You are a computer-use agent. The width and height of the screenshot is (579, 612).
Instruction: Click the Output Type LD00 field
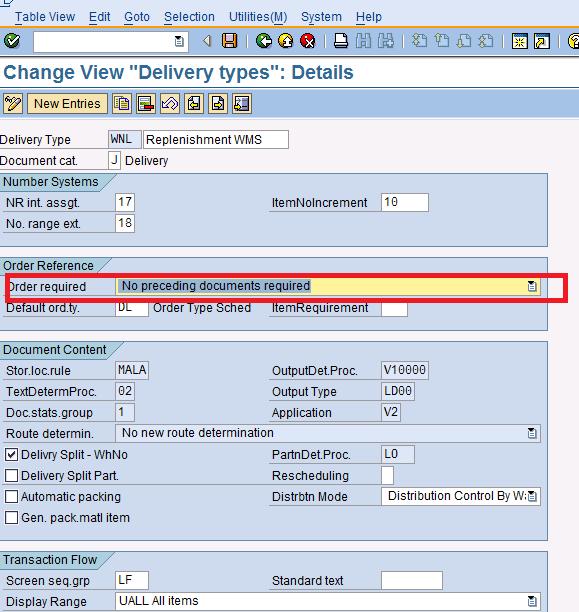(398, 391)
